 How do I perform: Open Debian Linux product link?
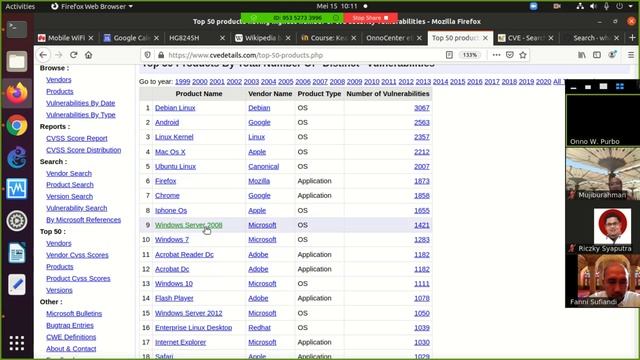[x=175, y=108]
